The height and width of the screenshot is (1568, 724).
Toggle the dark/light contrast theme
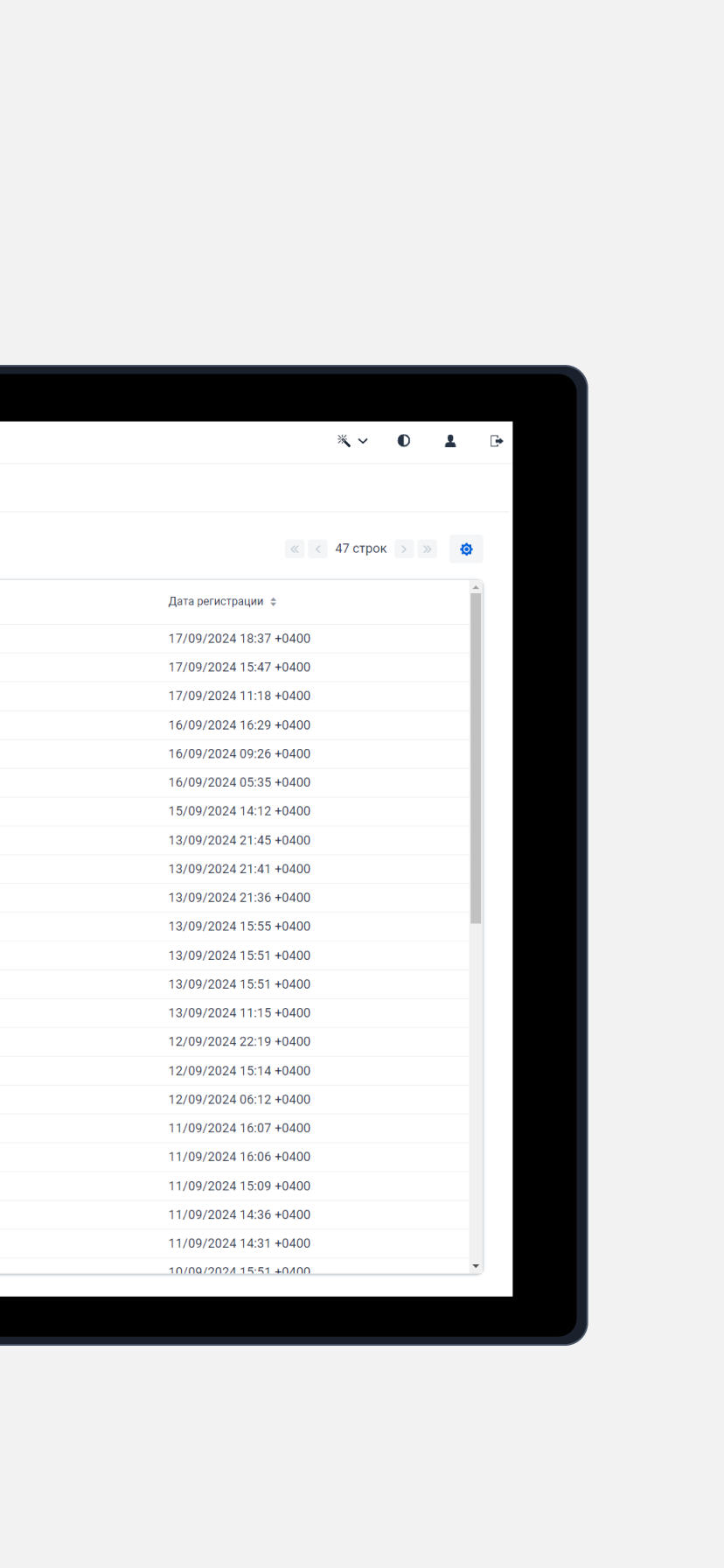(x=403, y=441)
